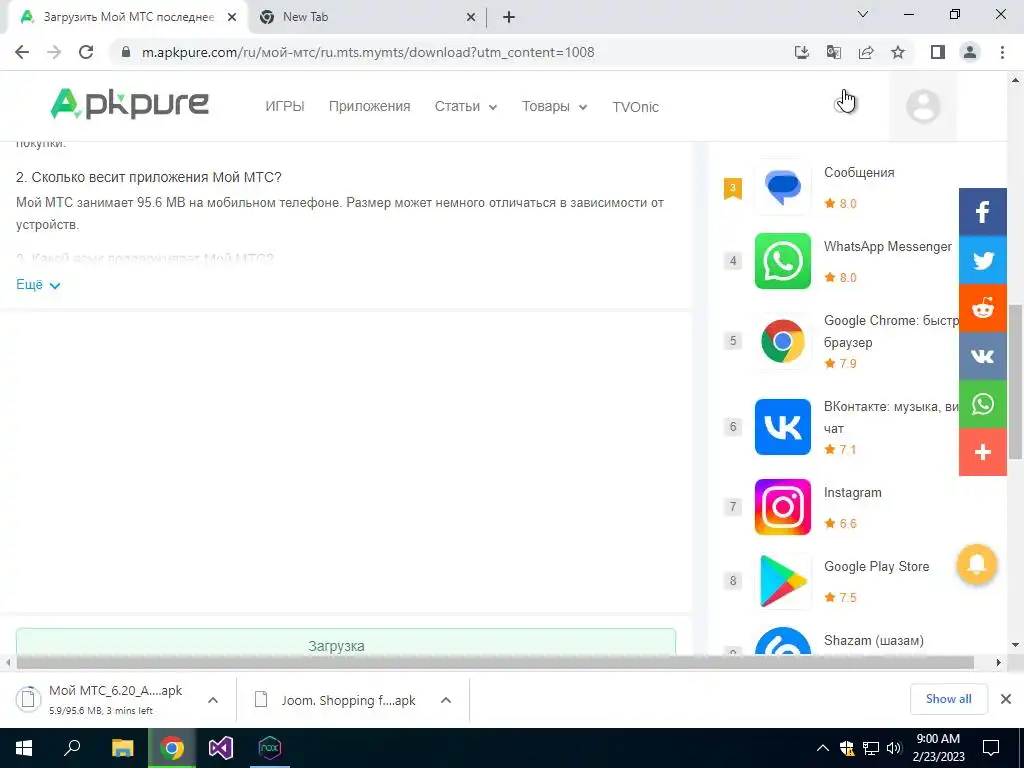
Task: Go back with browser back arrow
Action: pyautogui.click(x=22, y=52)
